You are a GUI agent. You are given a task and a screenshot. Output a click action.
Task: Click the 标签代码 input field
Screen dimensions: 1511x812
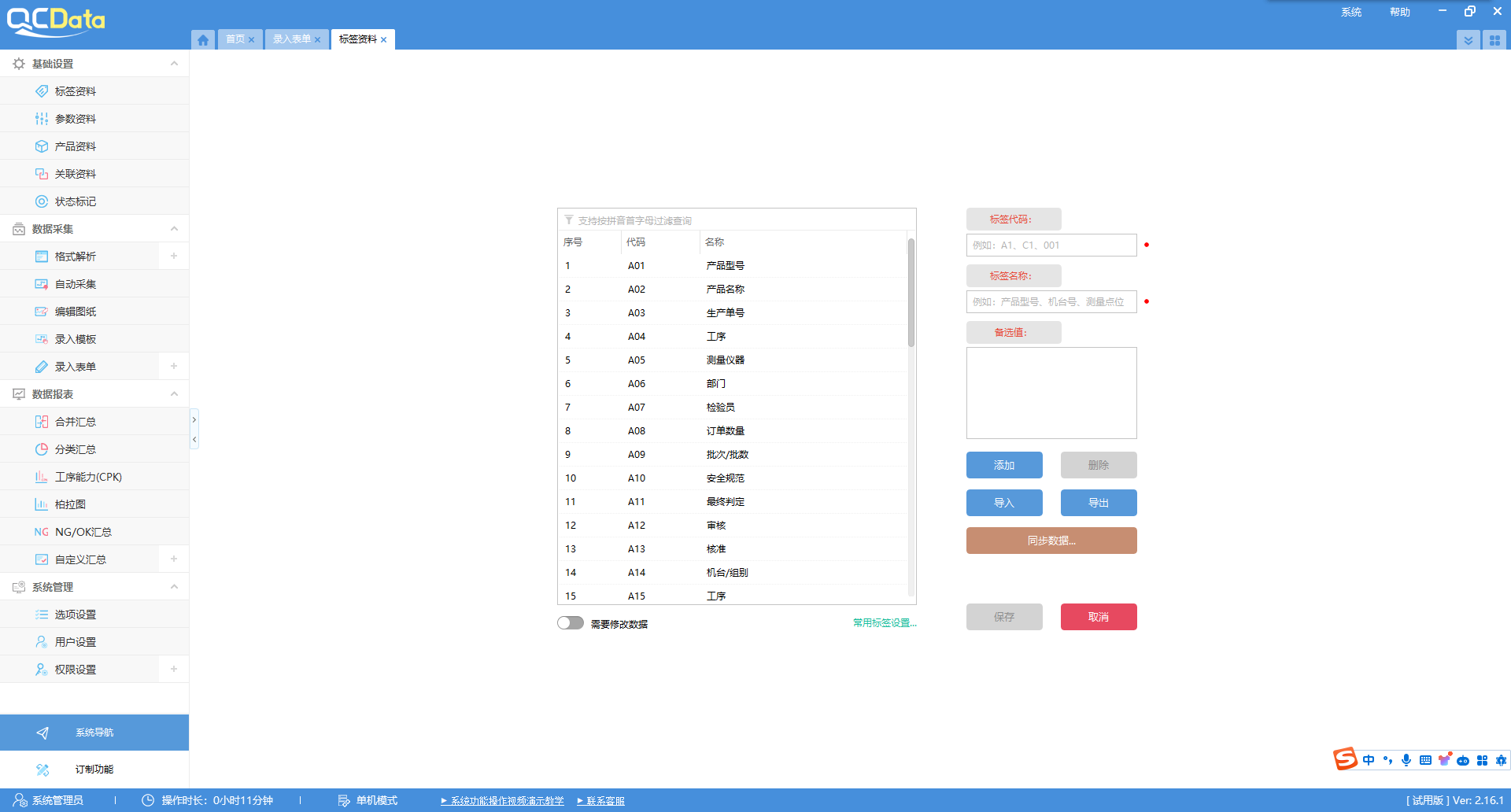click(x=1051, y=245)
